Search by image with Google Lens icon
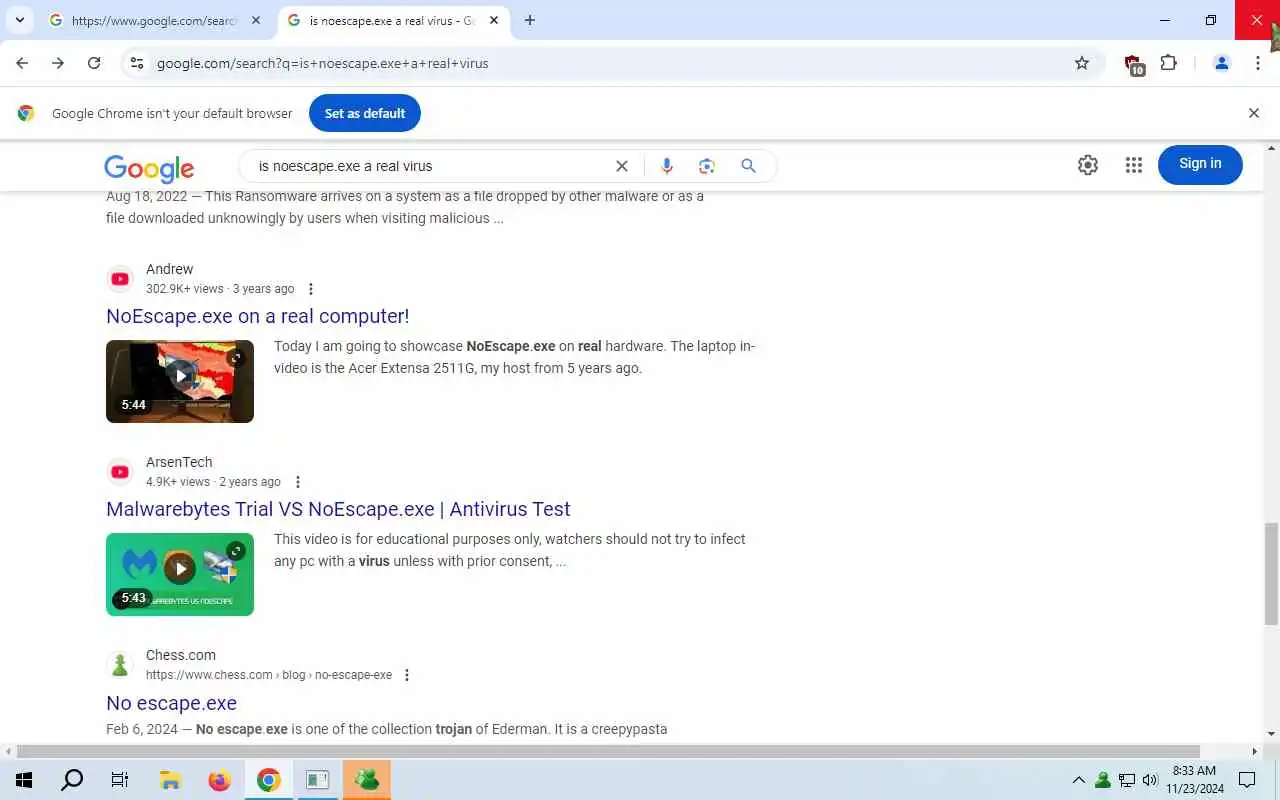 click(x=707, y=166)
